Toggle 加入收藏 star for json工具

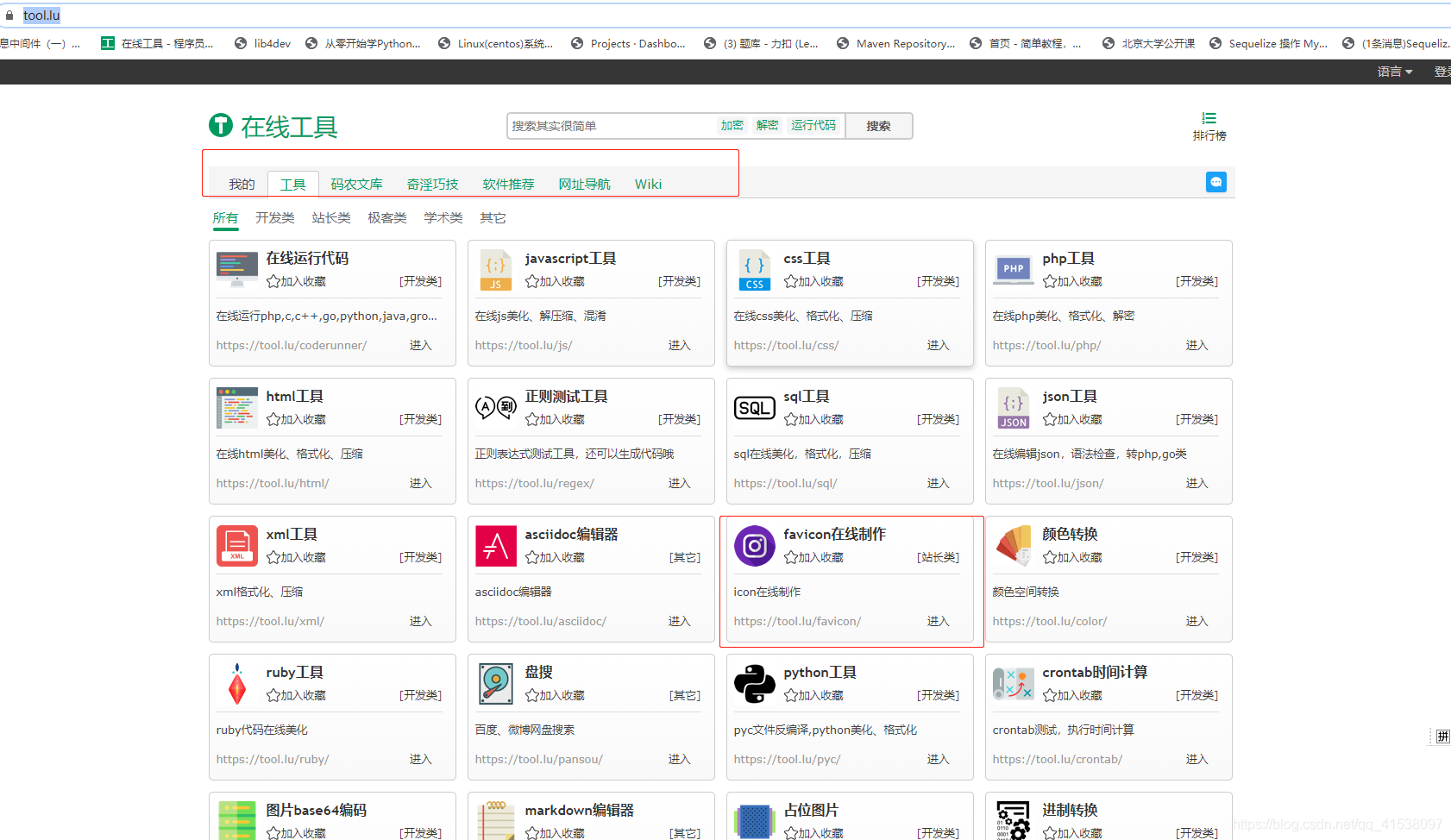click(x=1050, y=420)
